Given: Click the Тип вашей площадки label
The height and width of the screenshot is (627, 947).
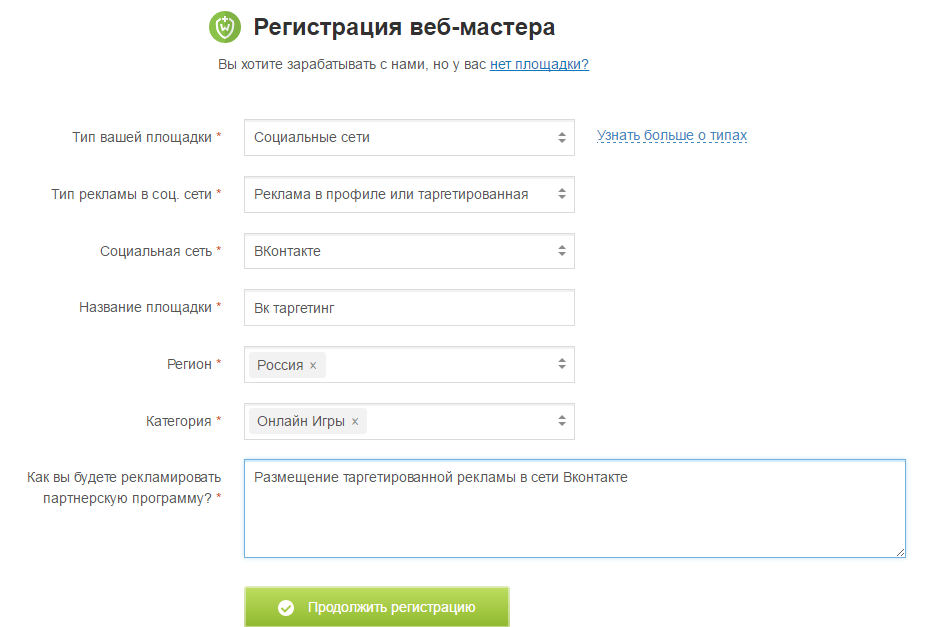Looking at the screenshot, I should tap(142, 137).
